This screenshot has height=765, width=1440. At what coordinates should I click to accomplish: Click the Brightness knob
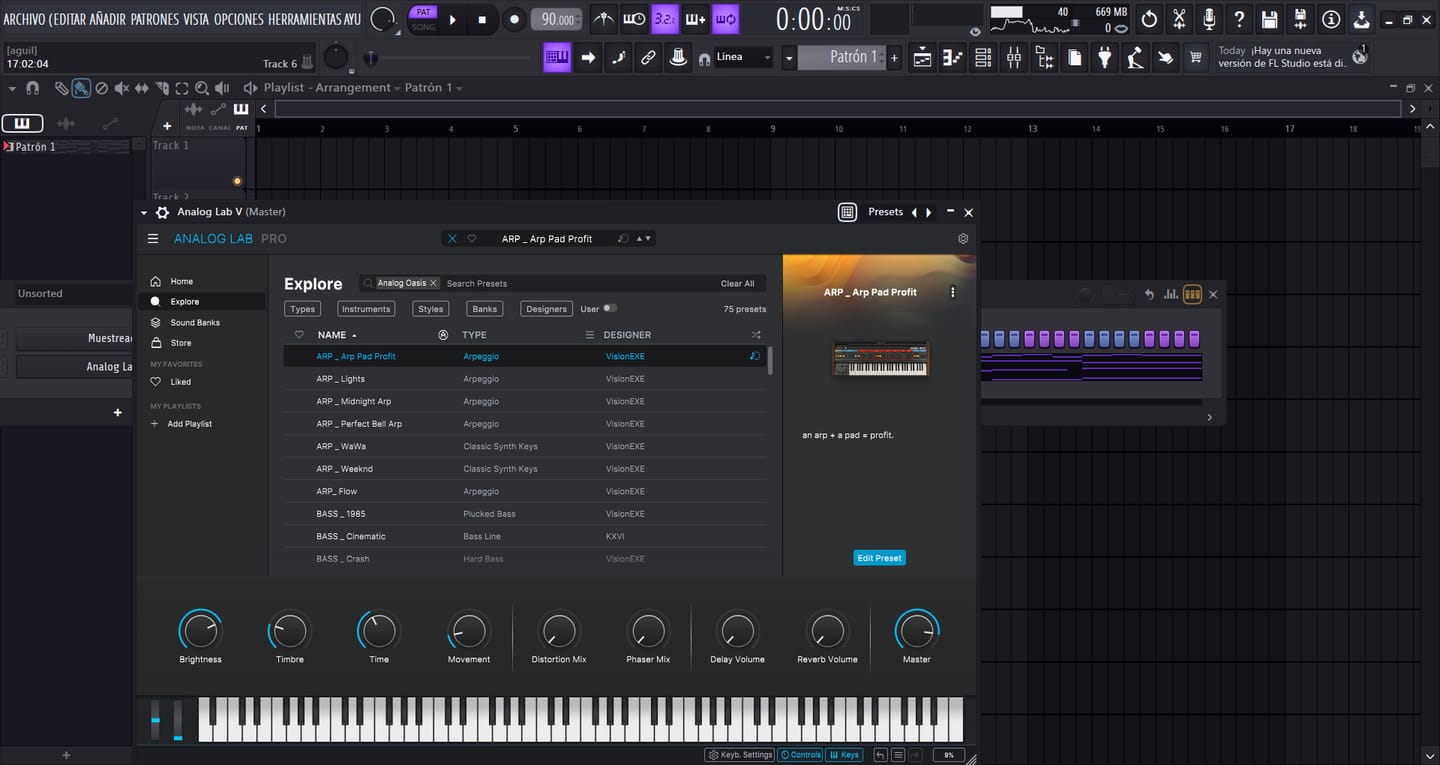point(200,631)
